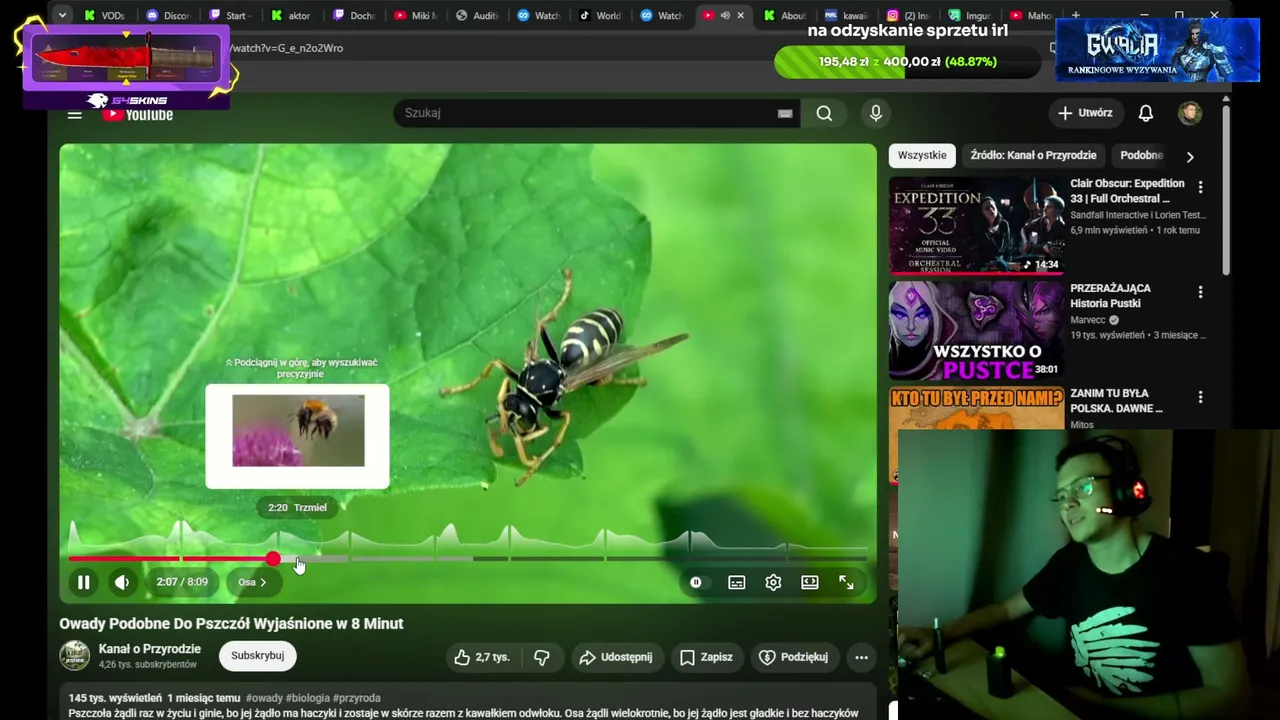Open the Kanał o Przyrodzie channel name
The image size is (1280, 720).
pos(150,649)
